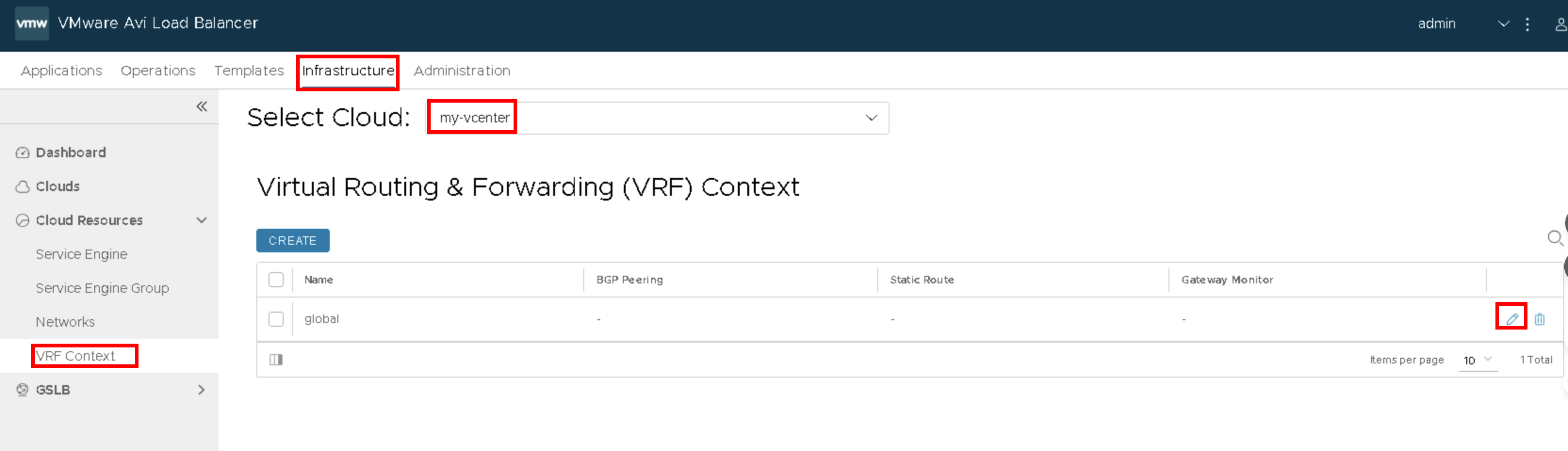Collapse the sidebar with double-chevron icon

202,106
